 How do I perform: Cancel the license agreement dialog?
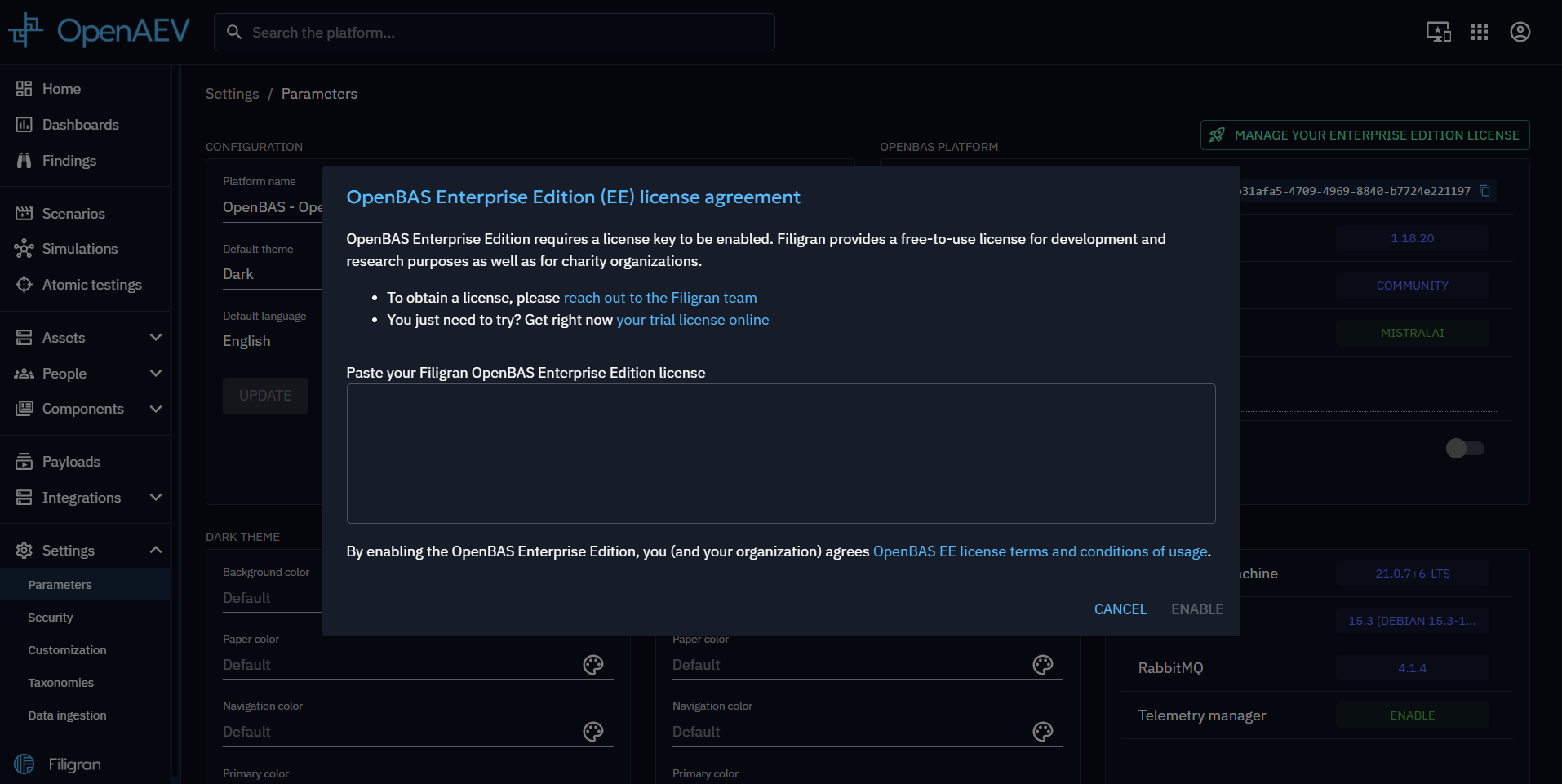[1120, 609]
